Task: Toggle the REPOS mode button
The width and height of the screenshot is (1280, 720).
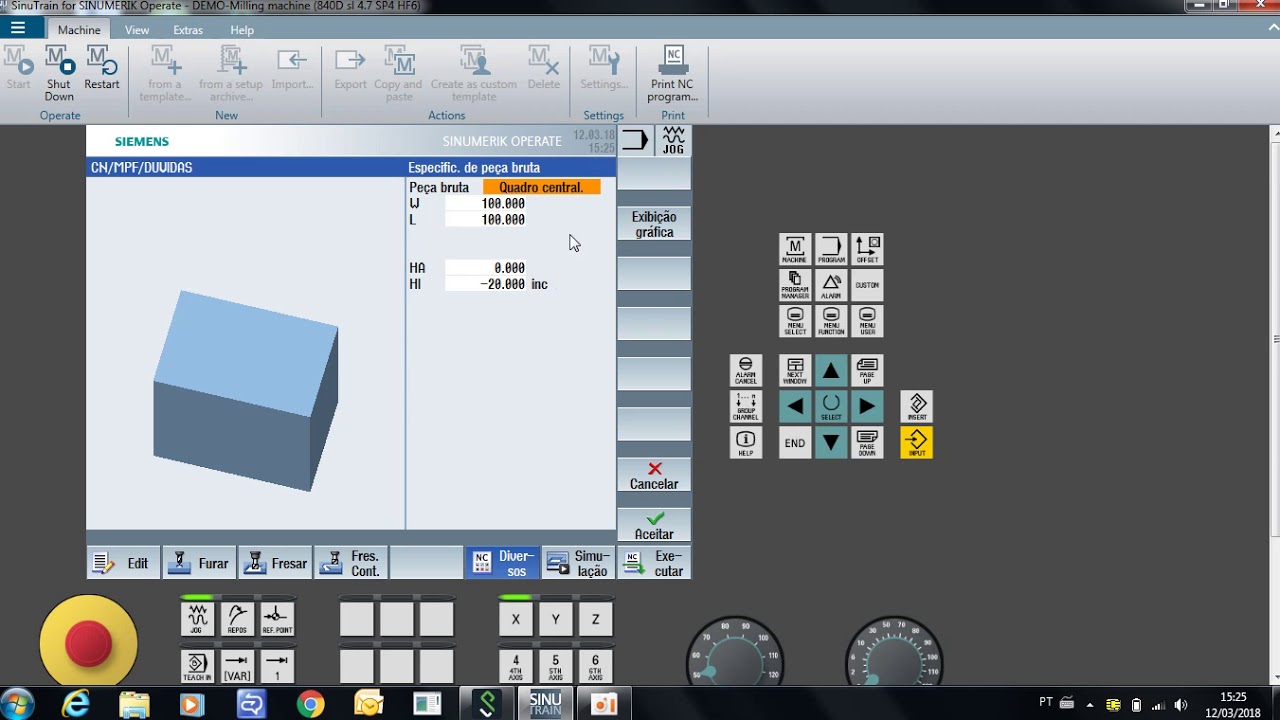Action: coord(237,619)
